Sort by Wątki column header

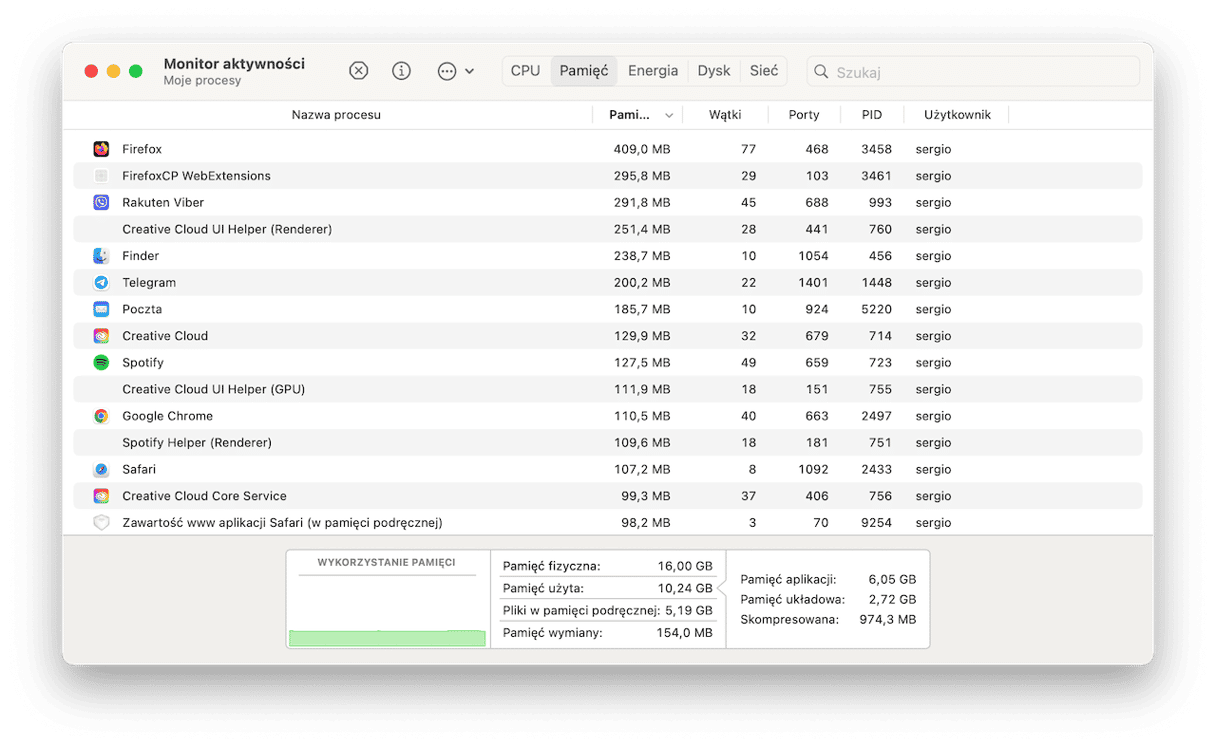[725, 115]
